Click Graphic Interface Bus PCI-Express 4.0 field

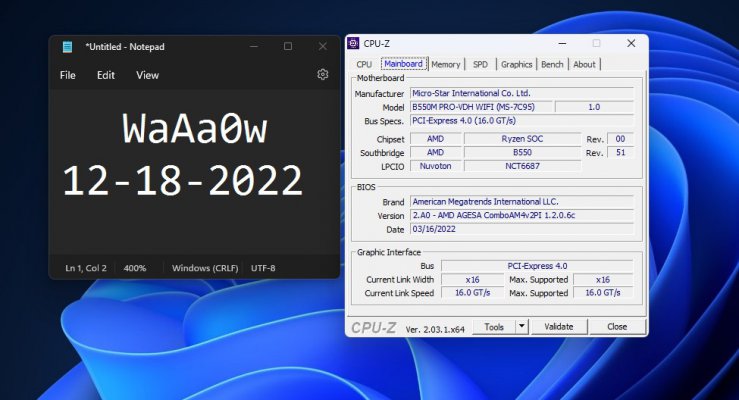tap(537, 266)
